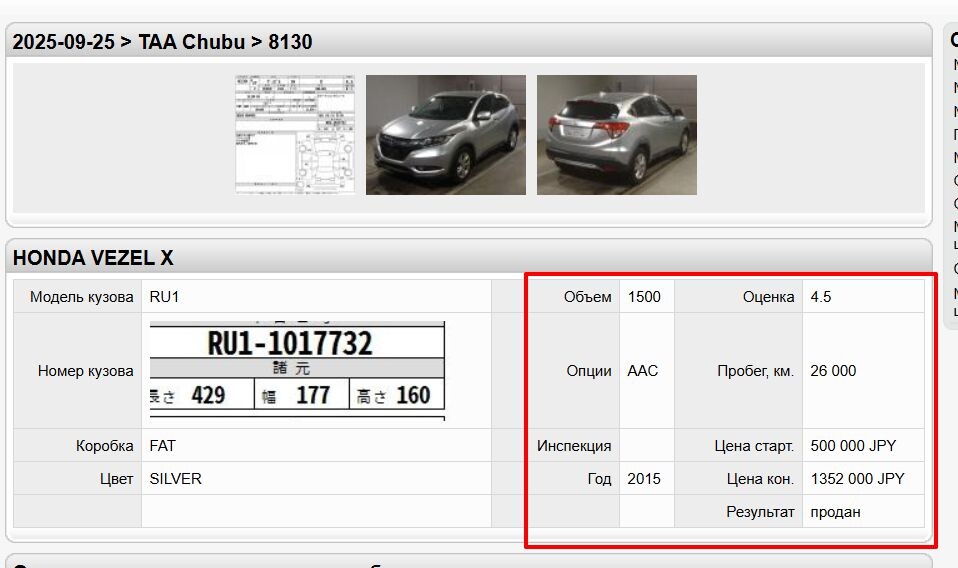Select the options value 'AAC'

point(643,371)
